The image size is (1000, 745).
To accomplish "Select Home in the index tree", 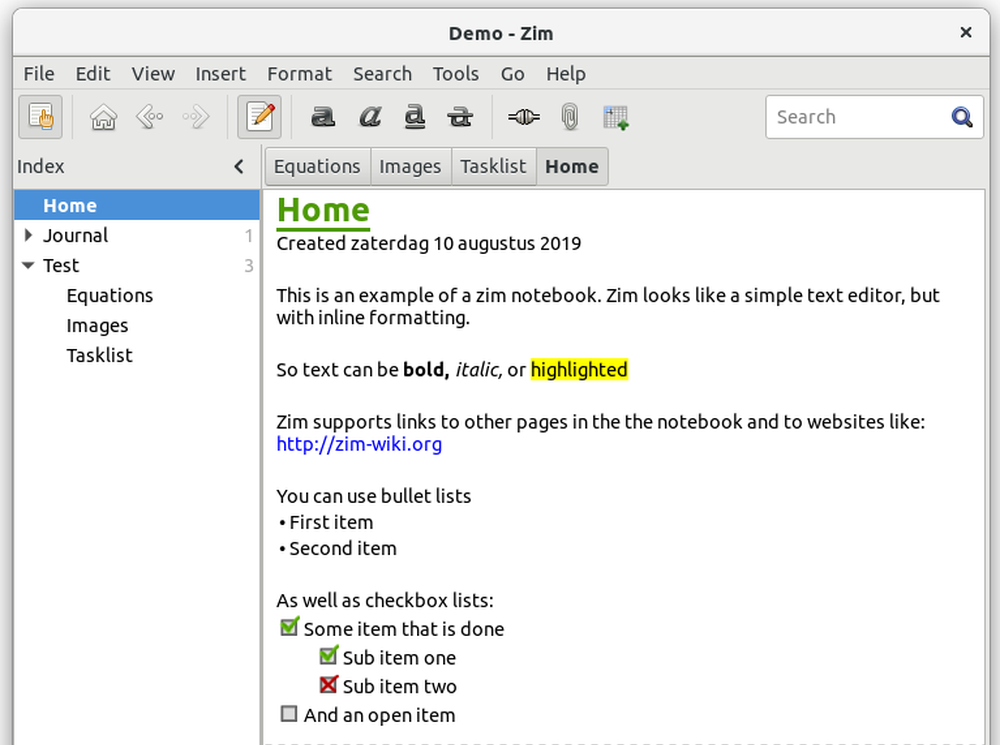I will (x=136, y=205).
